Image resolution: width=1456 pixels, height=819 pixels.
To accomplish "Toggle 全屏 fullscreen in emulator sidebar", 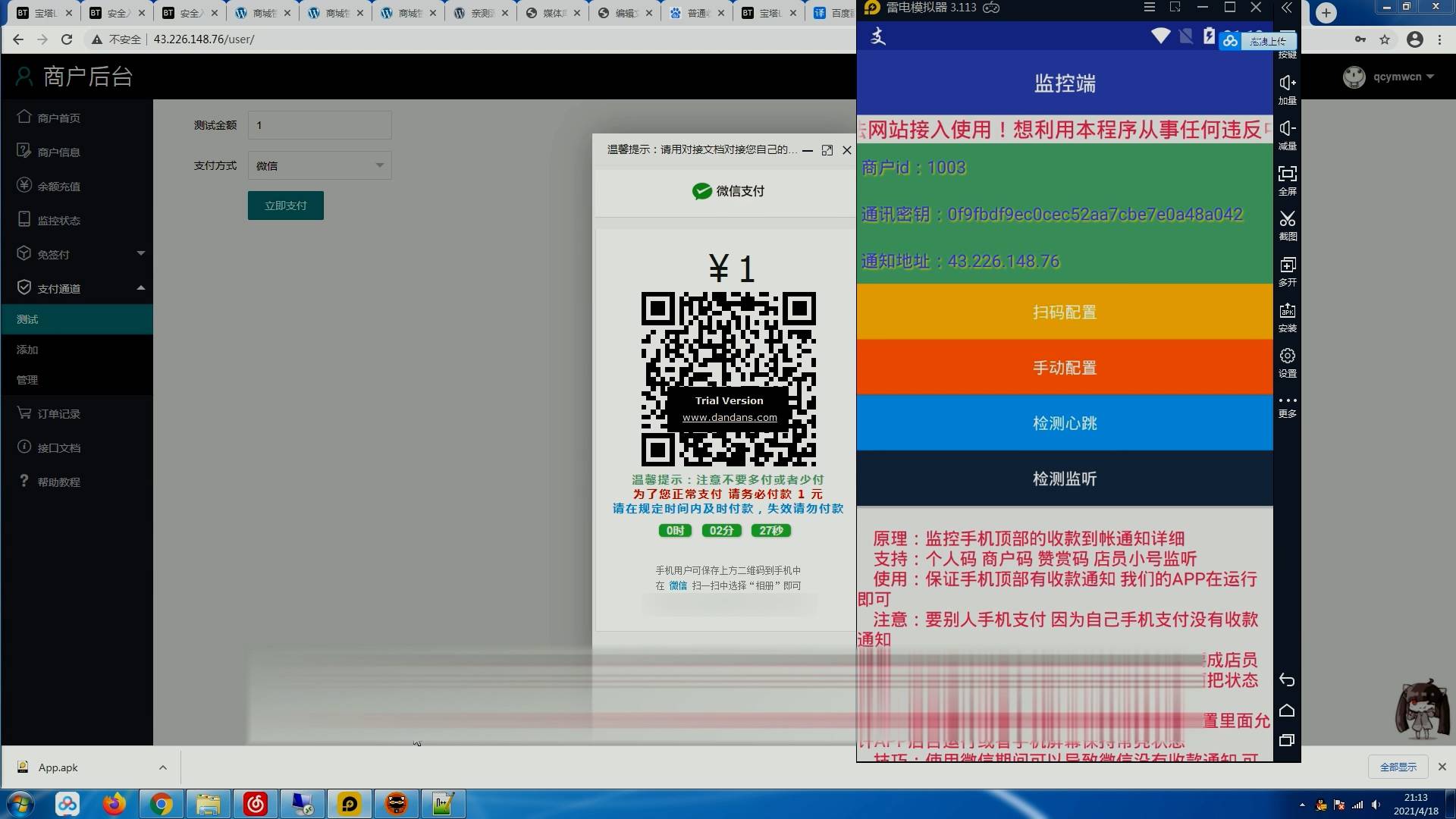I will (1288, 180).
